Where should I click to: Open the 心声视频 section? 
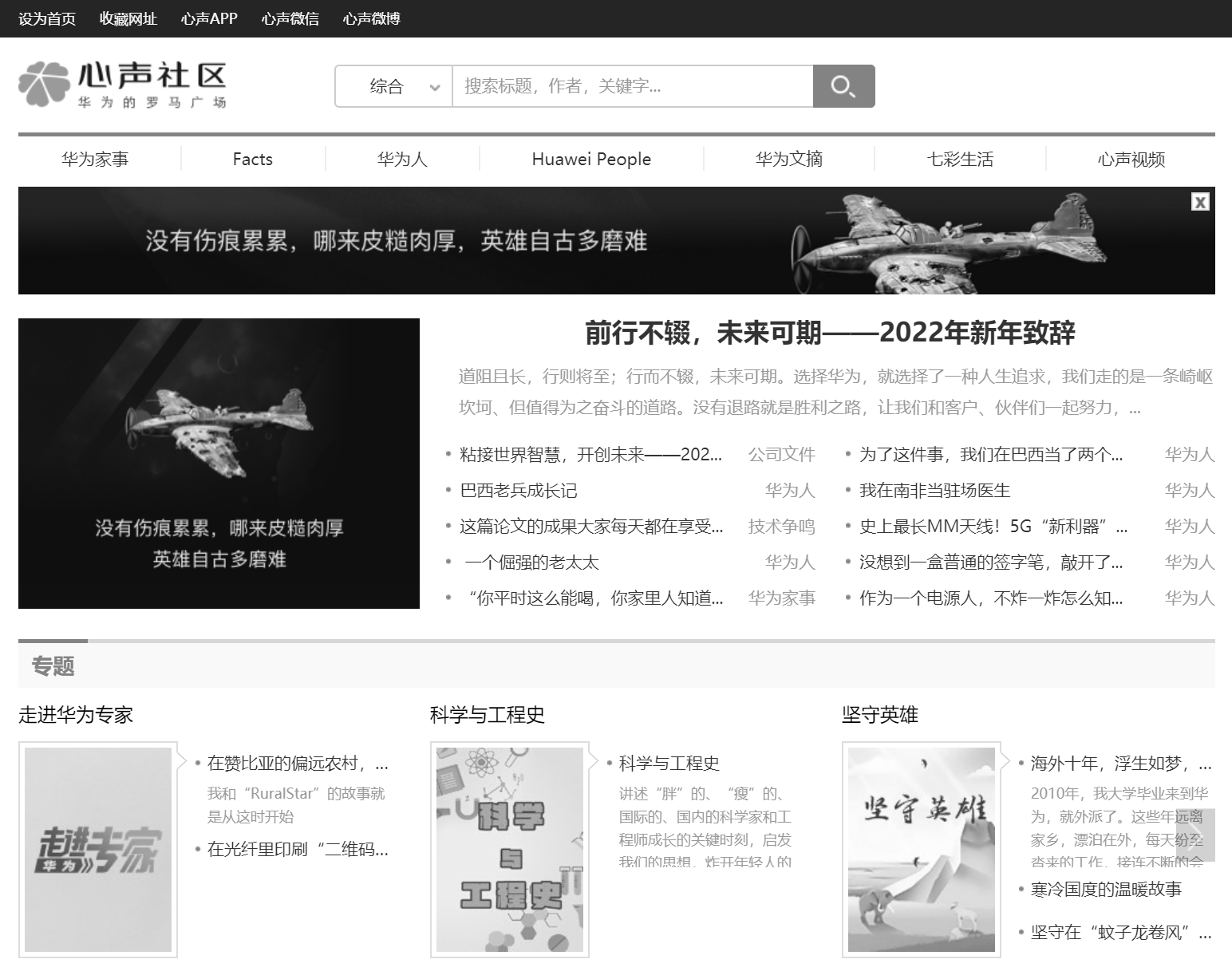(x=1131, y=159)
